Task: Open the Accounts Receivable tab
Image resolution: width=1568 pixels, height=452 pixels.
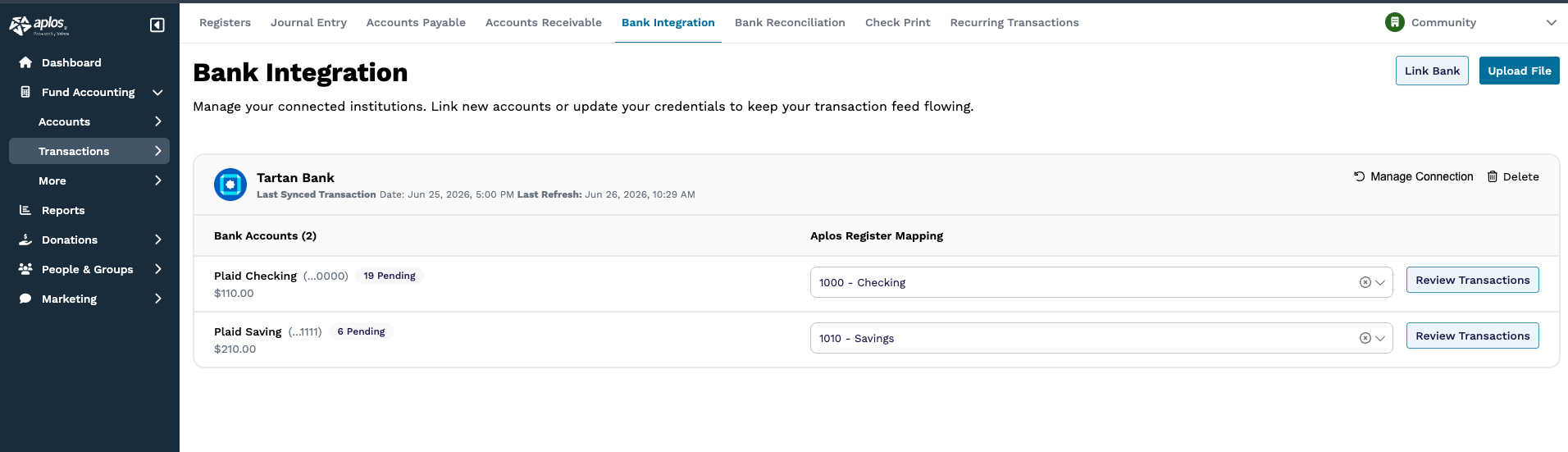Action: tap(544, 22)
